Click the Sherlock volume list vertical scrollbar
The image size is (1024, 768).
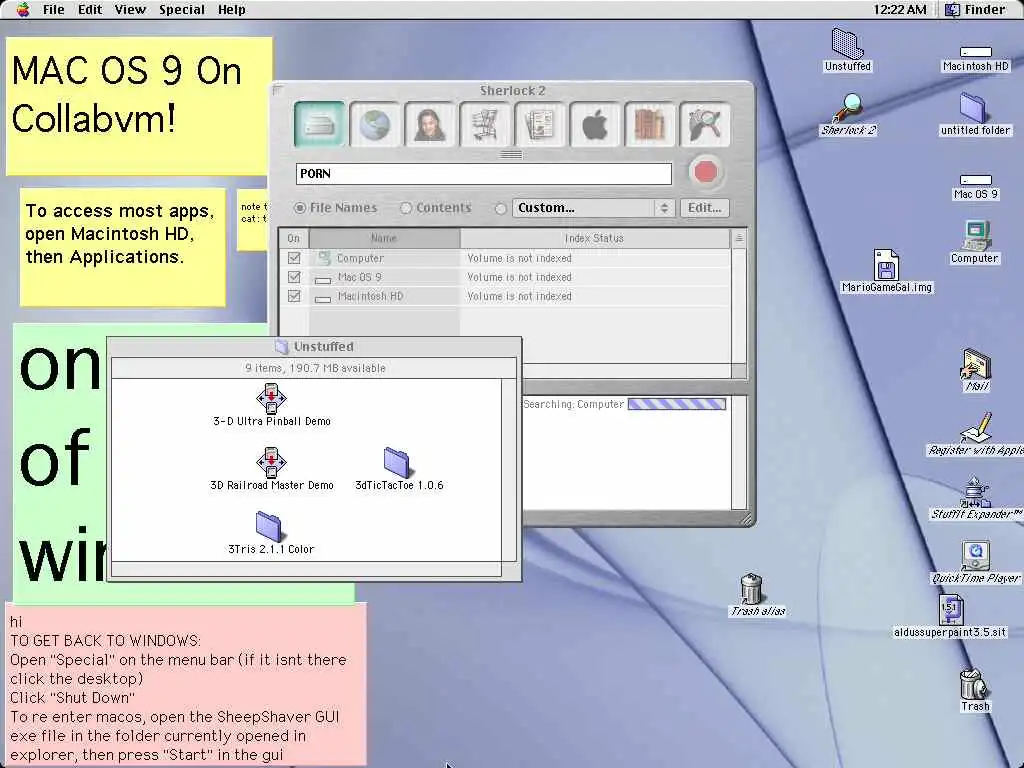(739, 306)
